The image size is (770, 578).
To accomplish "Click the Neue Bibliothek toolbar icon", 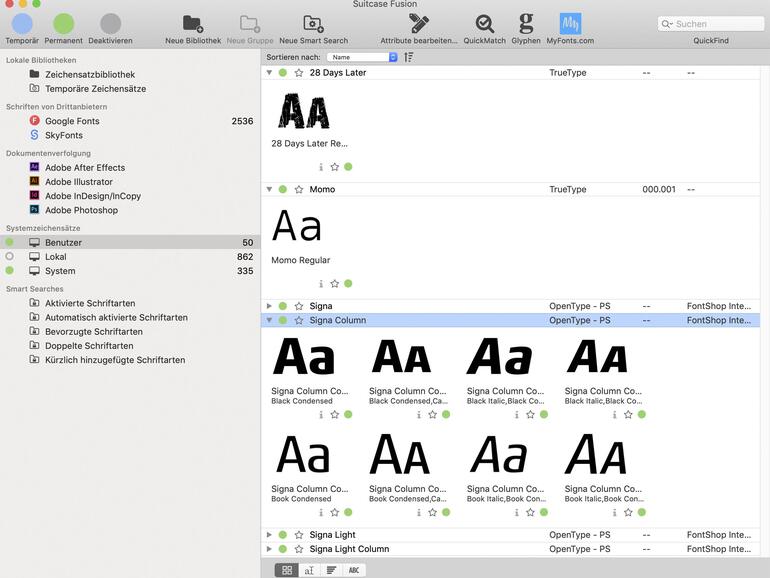I will click(192, 24).
